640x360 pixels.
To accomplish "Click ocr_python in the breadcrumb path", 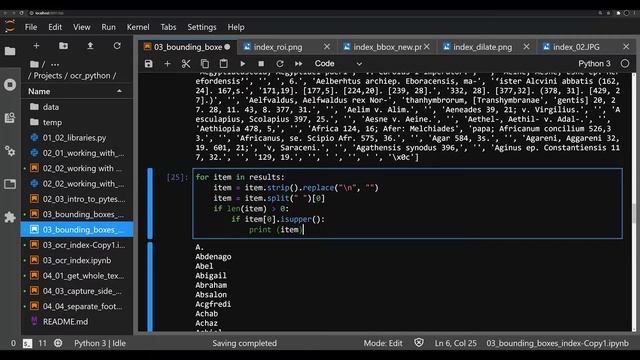I will pos(90,76).
